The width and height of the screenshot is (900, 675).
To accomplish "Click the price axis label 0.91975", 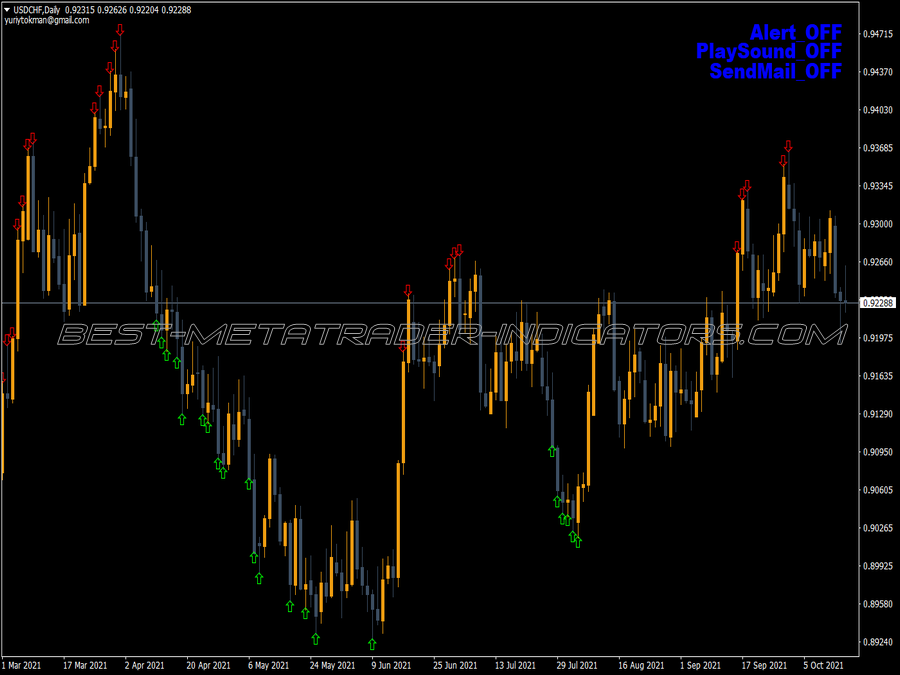I will pos(878,338).
